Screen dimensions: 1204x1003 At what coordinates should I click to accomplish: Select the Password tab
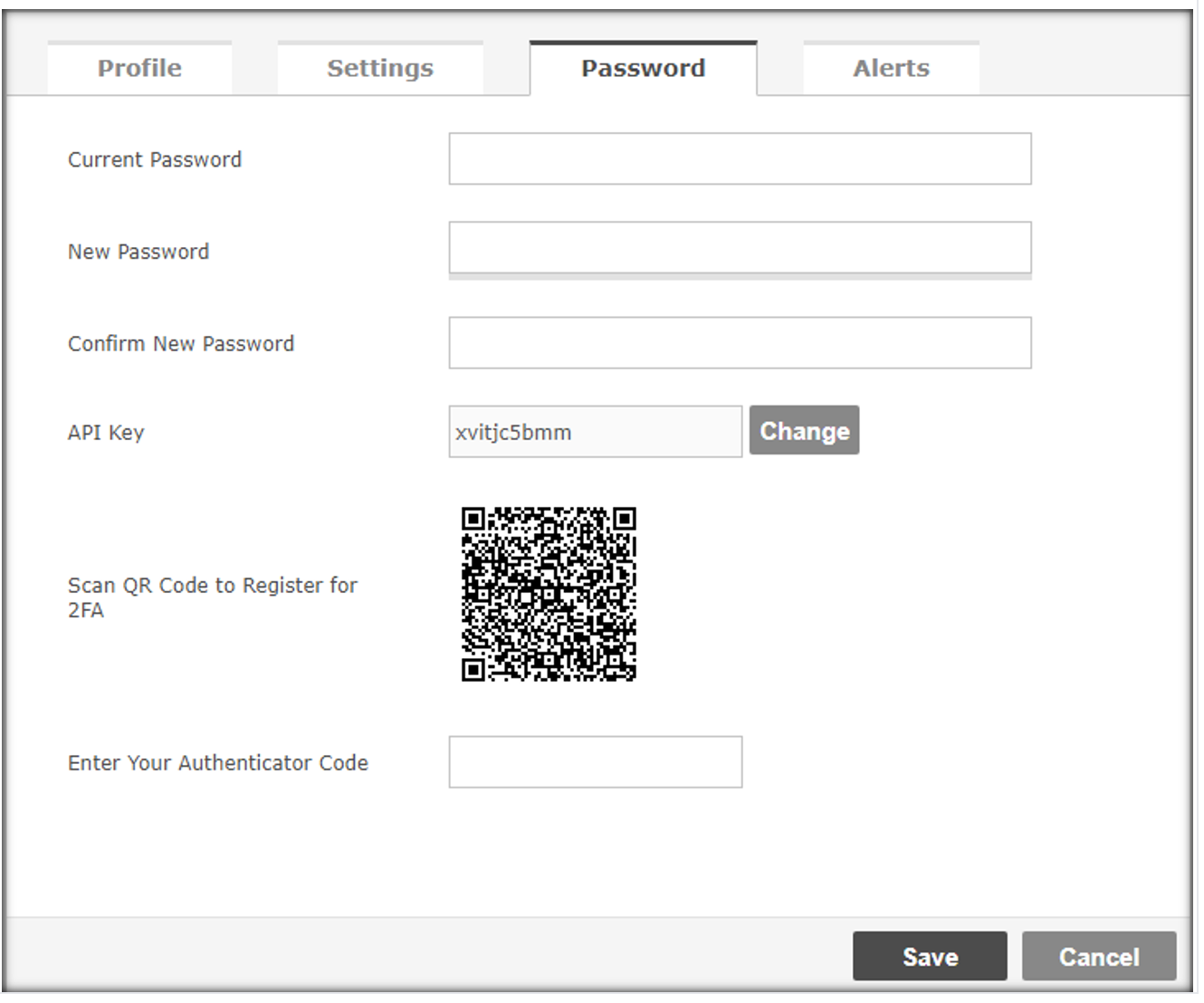click(x=644, y=68)
